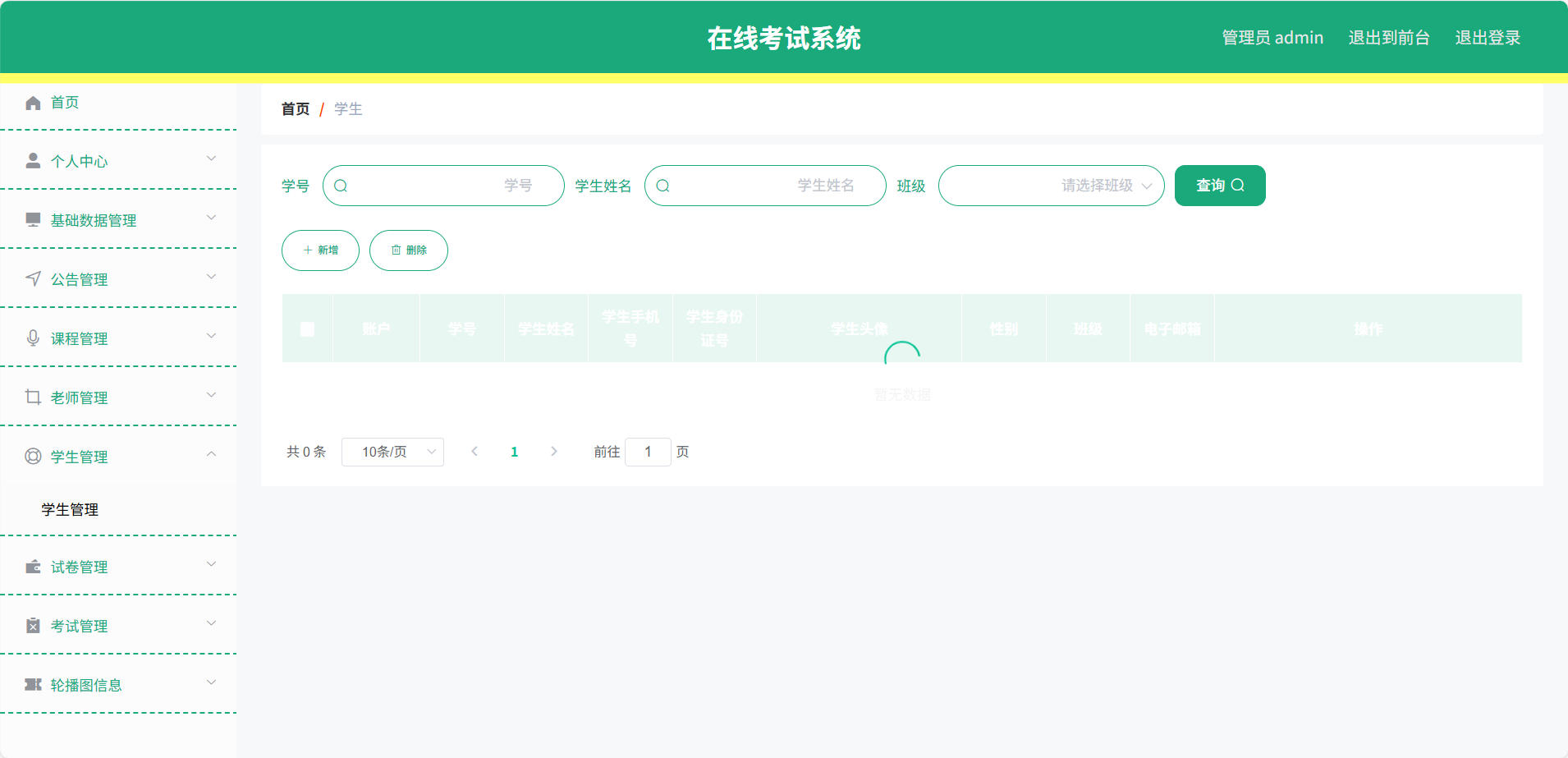Click the 学生姓名 input field
The height and width of the screenshot is (758, 1568).
765,186
